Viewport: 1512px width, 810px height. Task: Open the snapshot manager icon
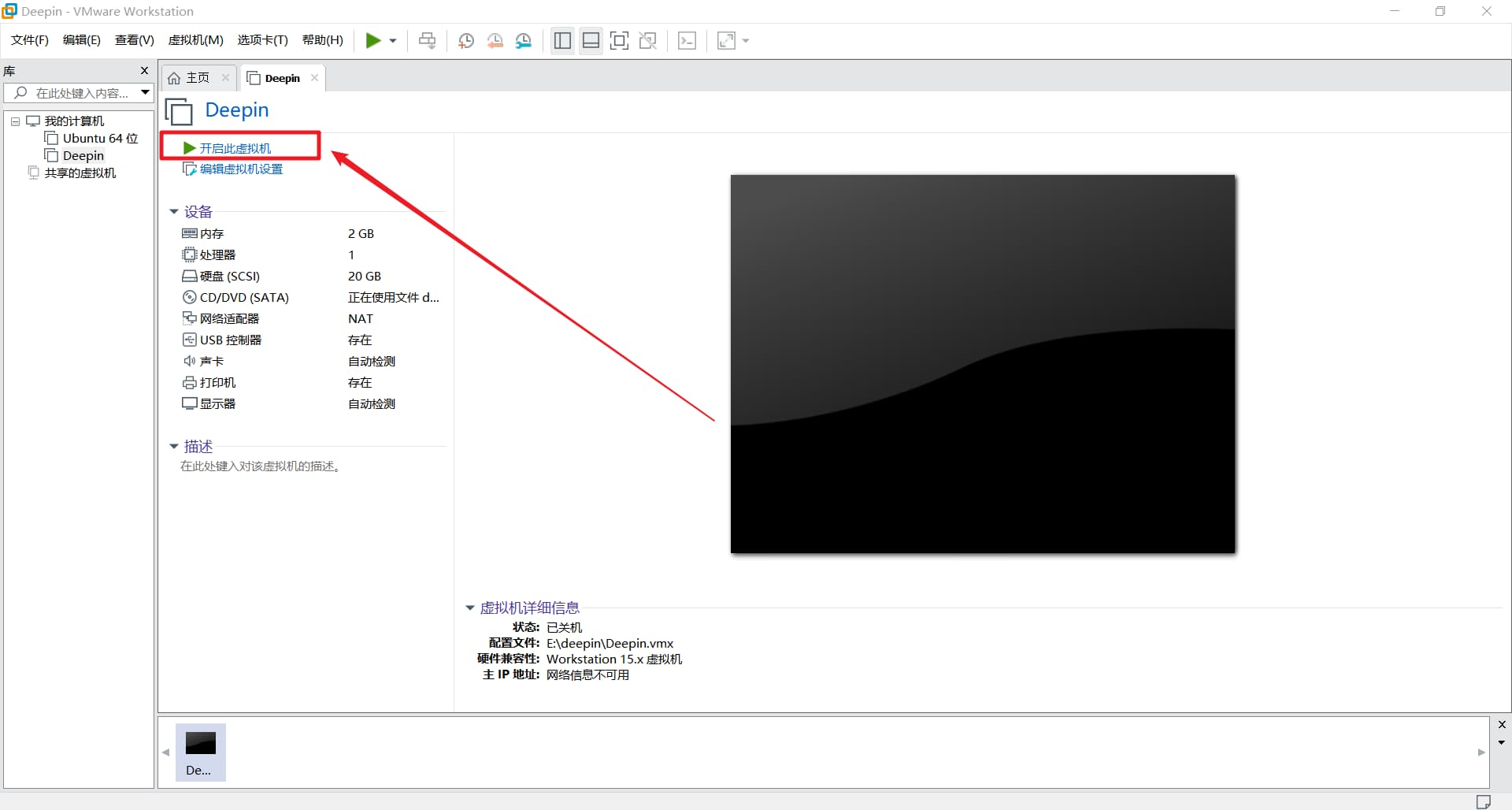pyautogui.click(x=524, y=41)
